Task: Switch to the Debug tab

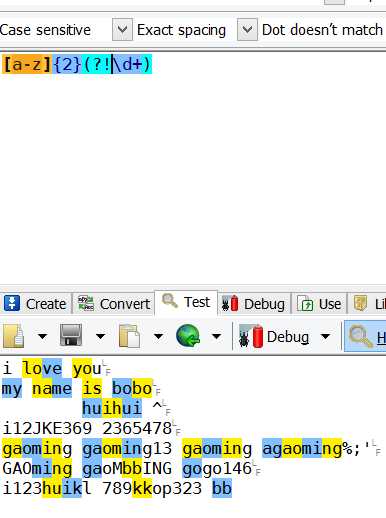Action: click(254, 304)
